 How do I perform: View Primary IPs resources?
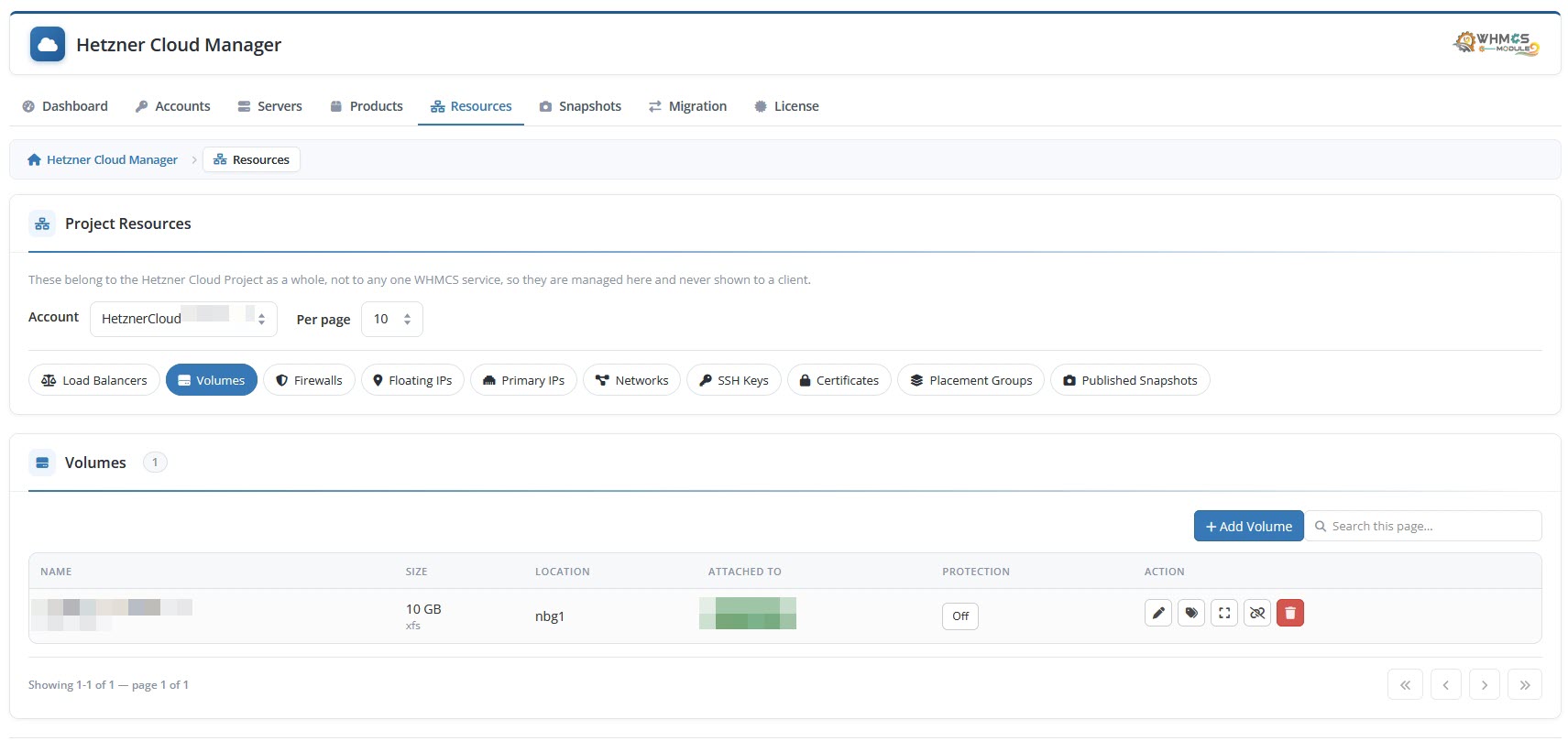pos(523,380)
